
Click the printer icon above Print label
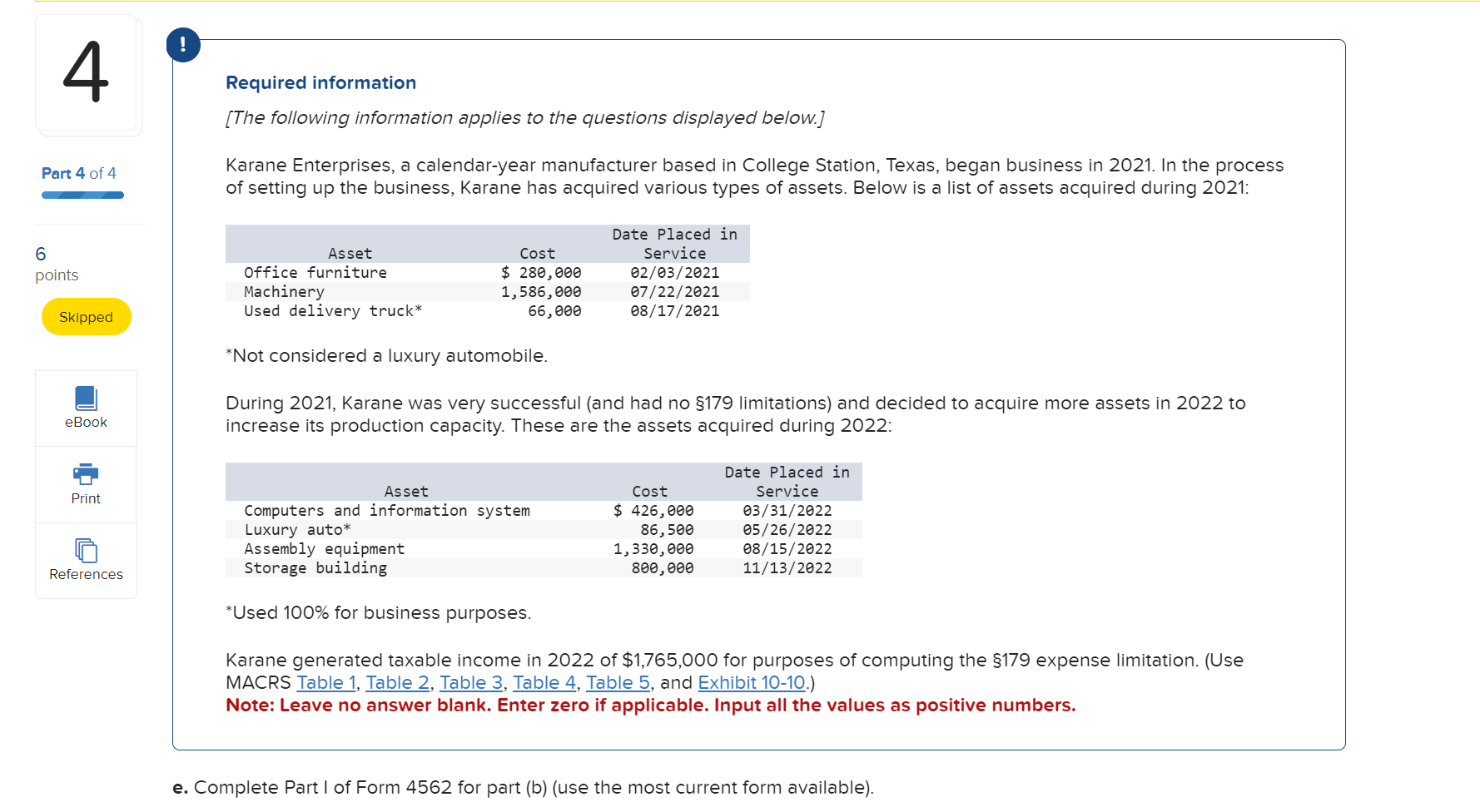(x=86, y=474)
